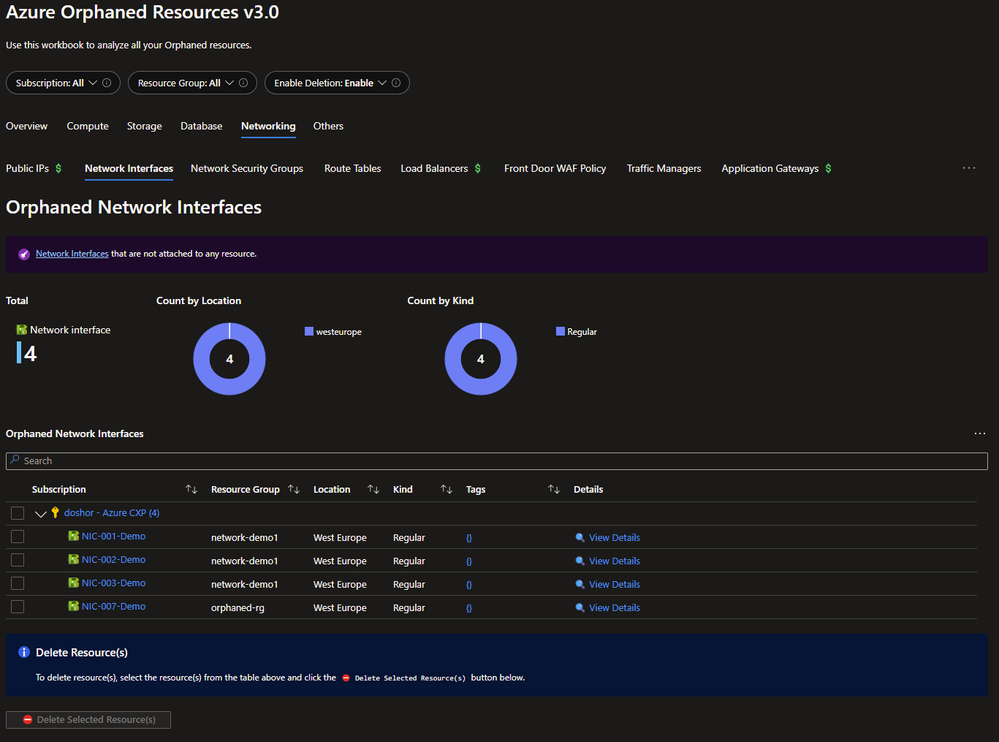
Task: Open the Traffic Managers sub-tab
Action: pos(664,168)
